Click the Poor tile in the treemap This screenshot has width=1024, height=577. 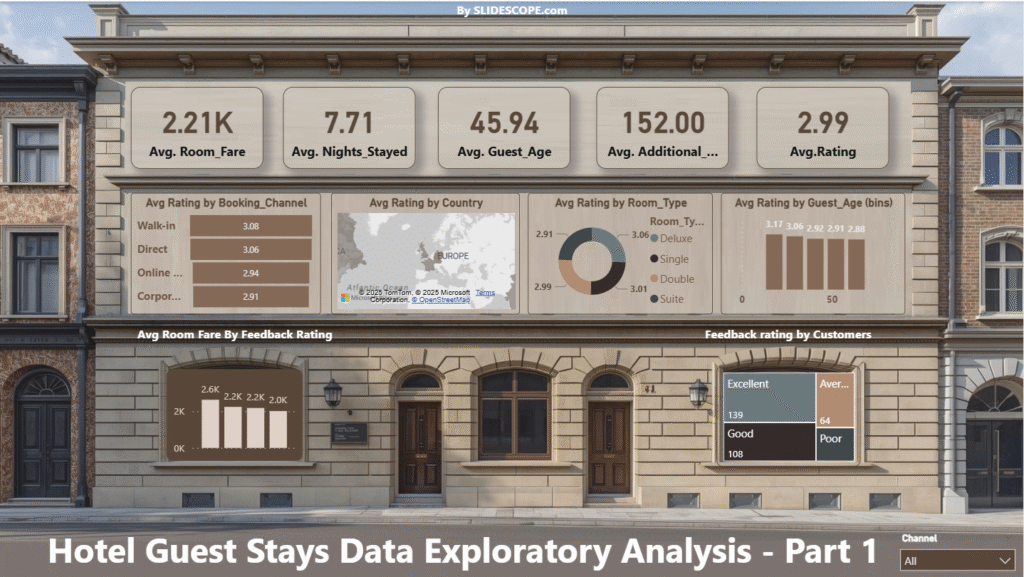(835, 445)
